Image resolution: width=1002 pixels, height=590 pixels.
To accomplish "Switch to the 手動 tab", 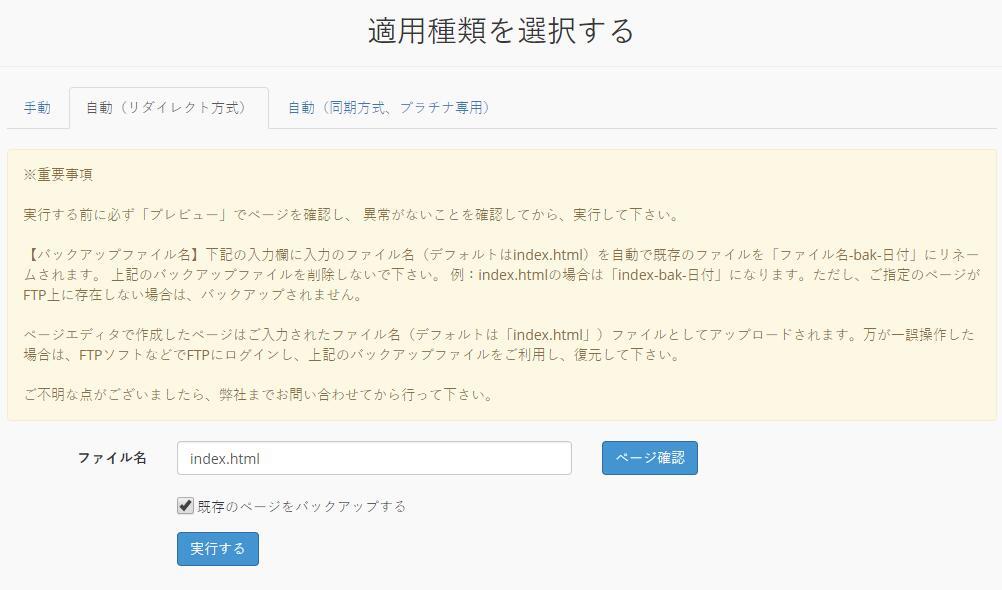I will click(37, 107).
